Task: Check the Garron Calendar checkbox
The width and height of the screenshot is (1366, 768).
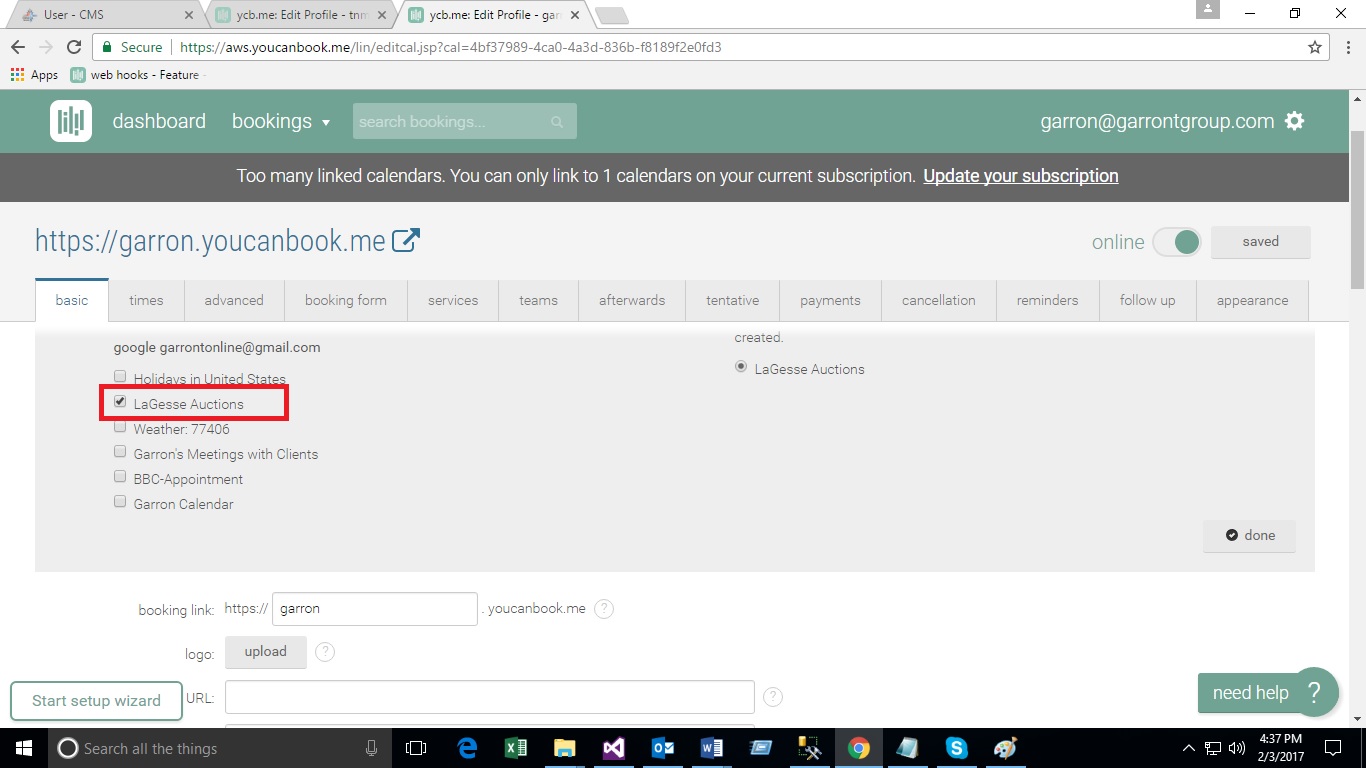Action: [x=120, y=502]
